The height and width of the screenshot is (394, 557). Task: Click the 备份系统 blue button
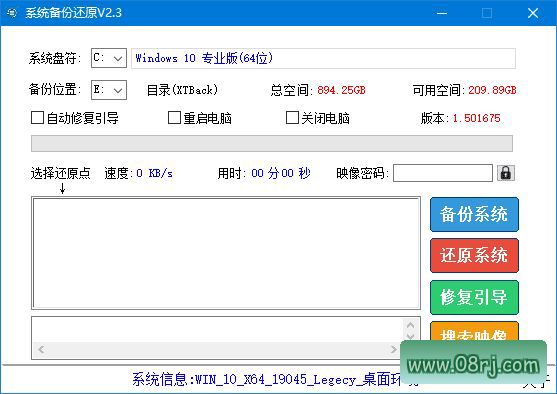pos(474,214)
